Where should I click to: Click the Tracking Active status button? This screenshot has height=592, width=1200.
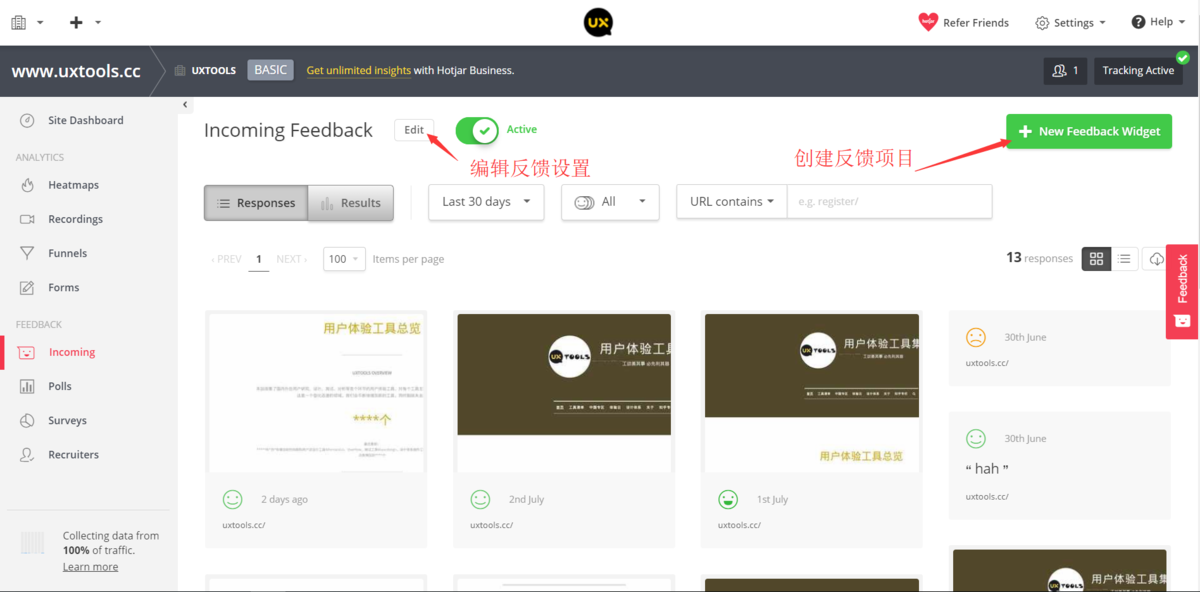(x=1138, y=71)
